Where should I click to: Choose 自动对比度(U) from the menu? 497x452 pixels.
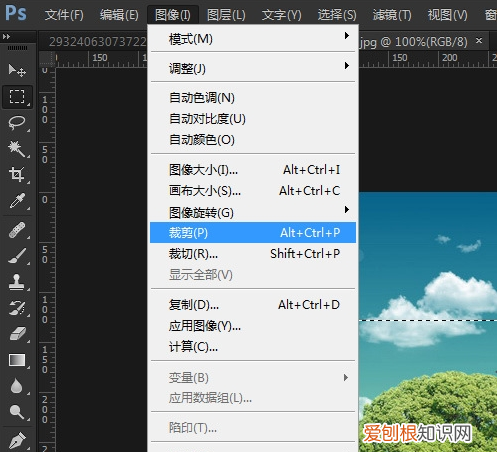(253, 119)
